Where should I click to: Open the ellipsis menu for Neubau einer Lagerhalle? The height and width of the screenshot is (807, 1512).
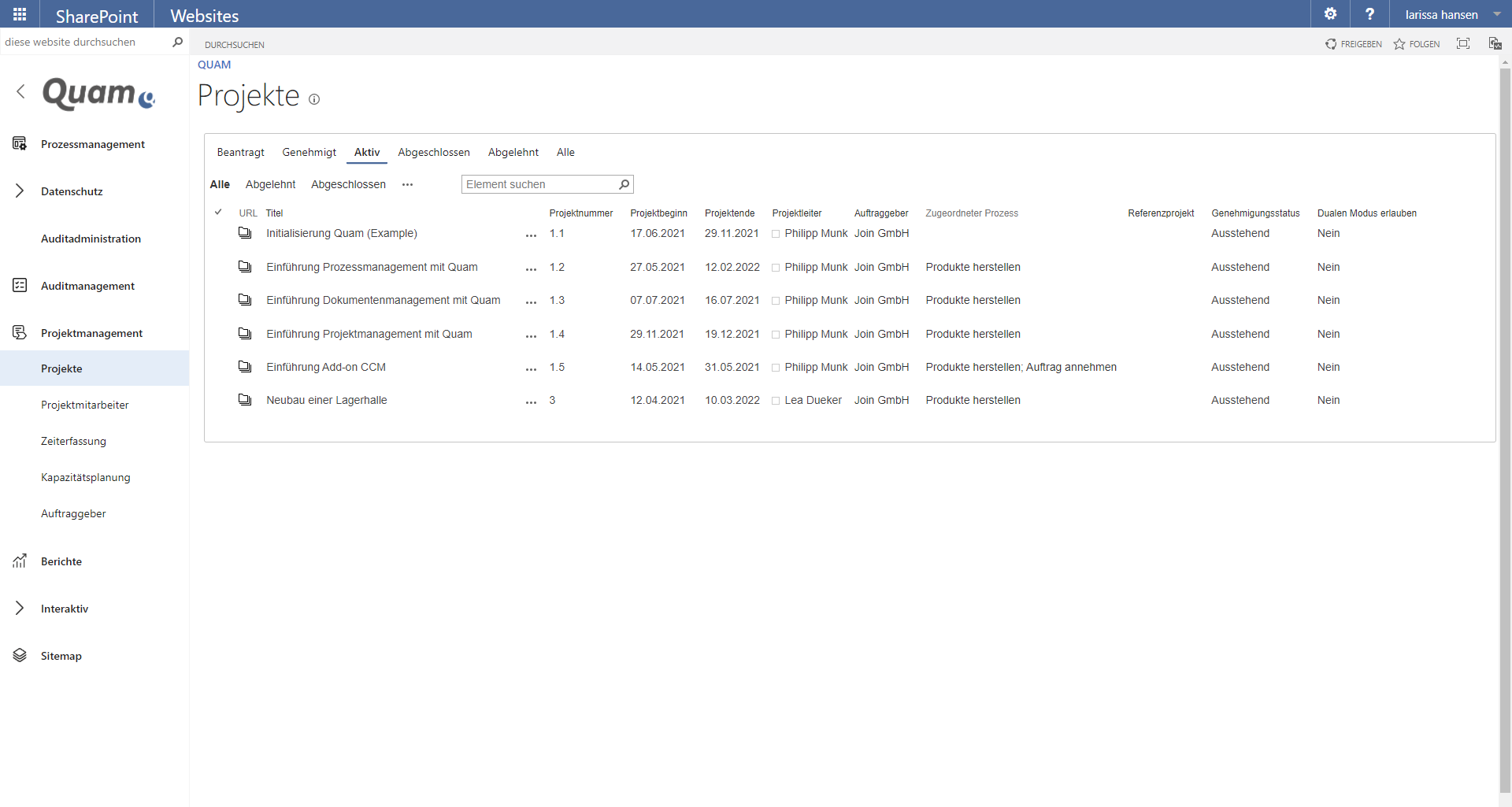[531, 402]
